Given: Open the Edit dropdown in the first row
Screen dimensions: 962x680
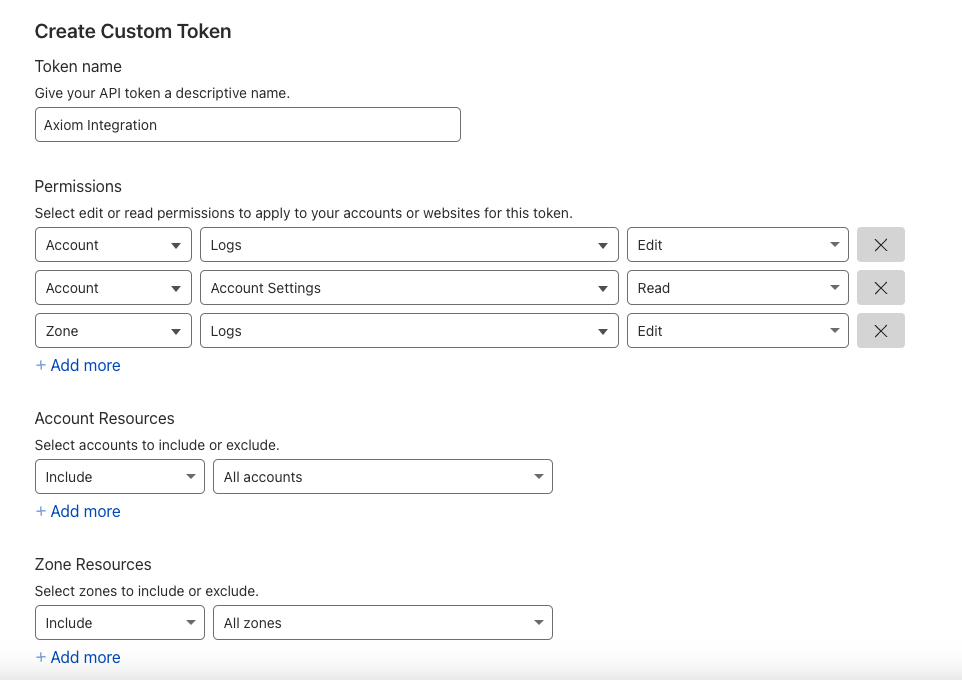Looking at the screenshot, I should pos(737,245).
